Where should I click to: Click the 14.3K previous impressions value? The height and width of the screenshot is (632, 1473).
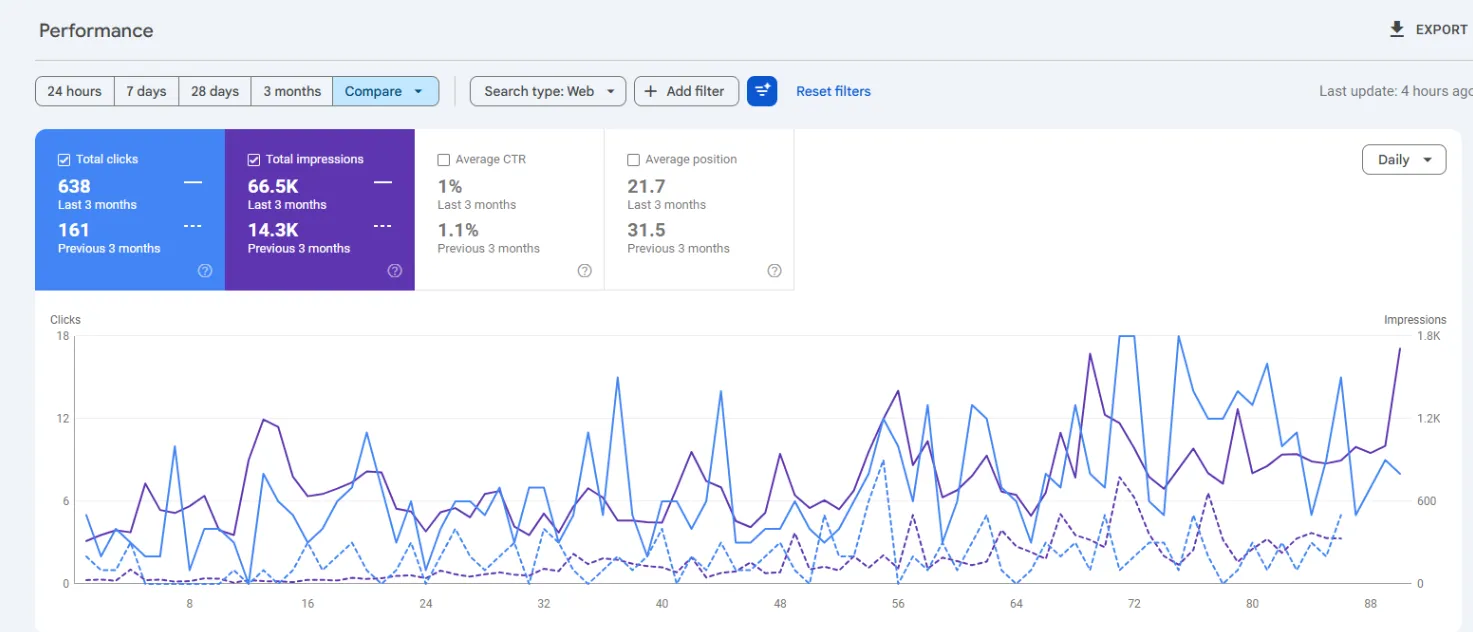click(x=273, y=230)
